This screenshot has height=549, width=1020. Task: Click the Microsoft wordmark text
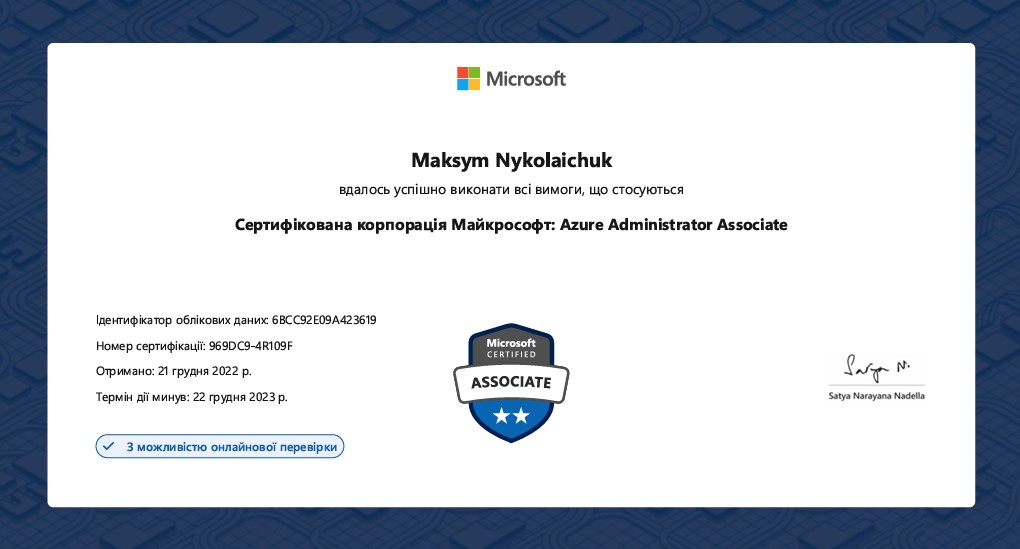(x=526, y=78)
